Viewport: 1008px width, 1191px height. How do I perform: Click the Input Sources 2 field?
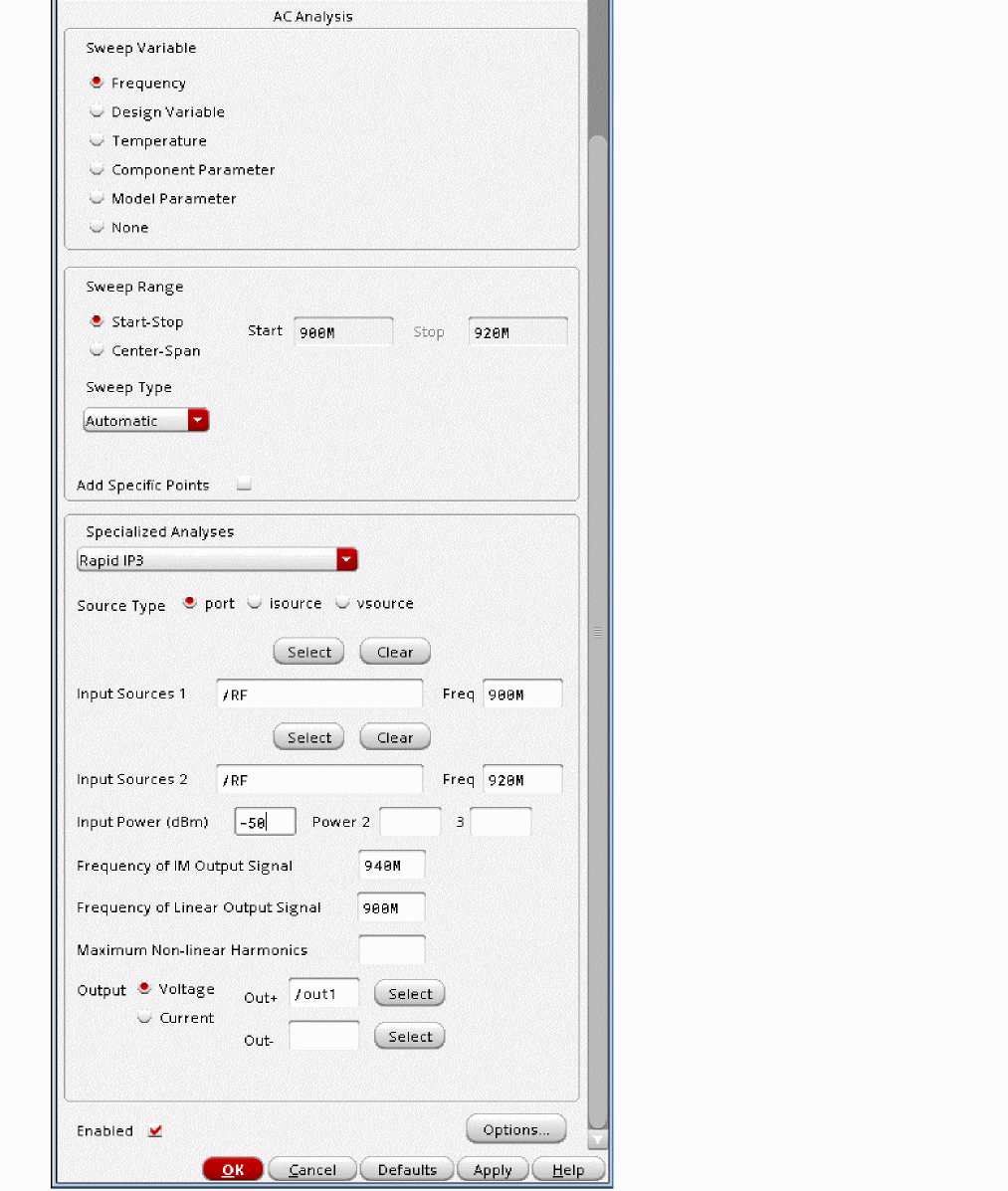coord(319,779)
